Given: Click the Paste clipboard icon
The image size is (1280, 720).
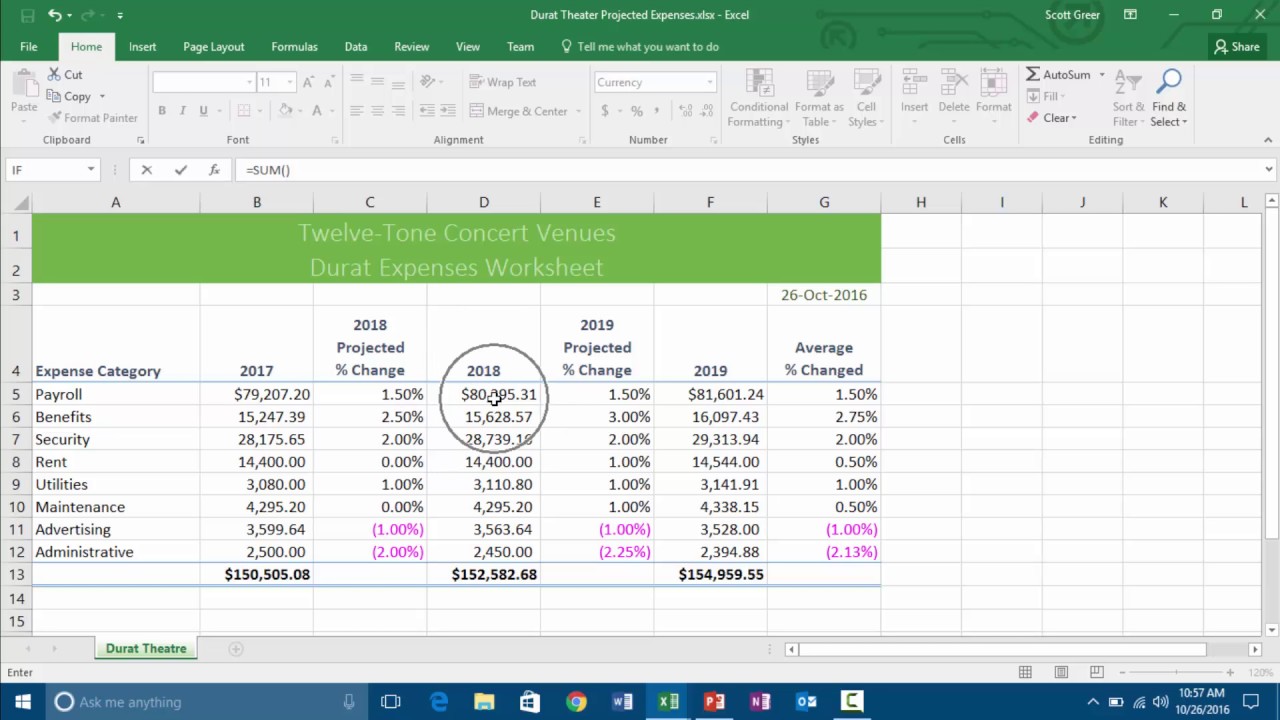Looking at the screenshot, I should click(24, 86).
